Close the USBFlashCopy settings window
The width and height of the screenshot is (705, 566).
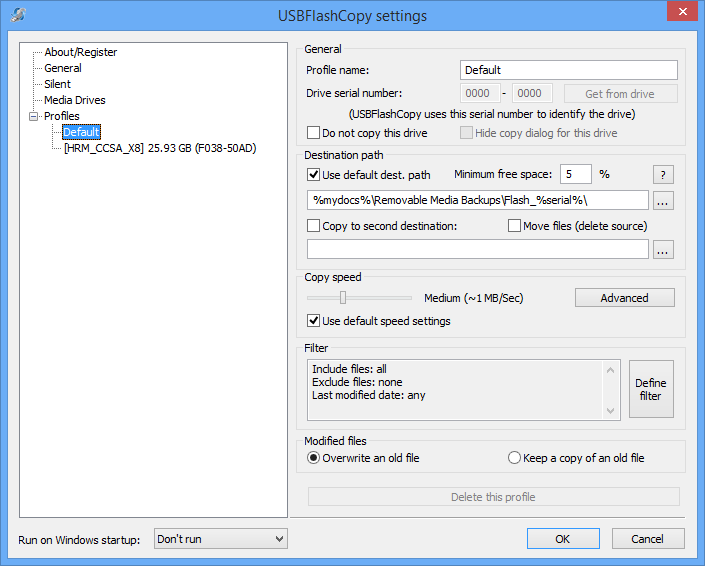(x=682, y=11)
